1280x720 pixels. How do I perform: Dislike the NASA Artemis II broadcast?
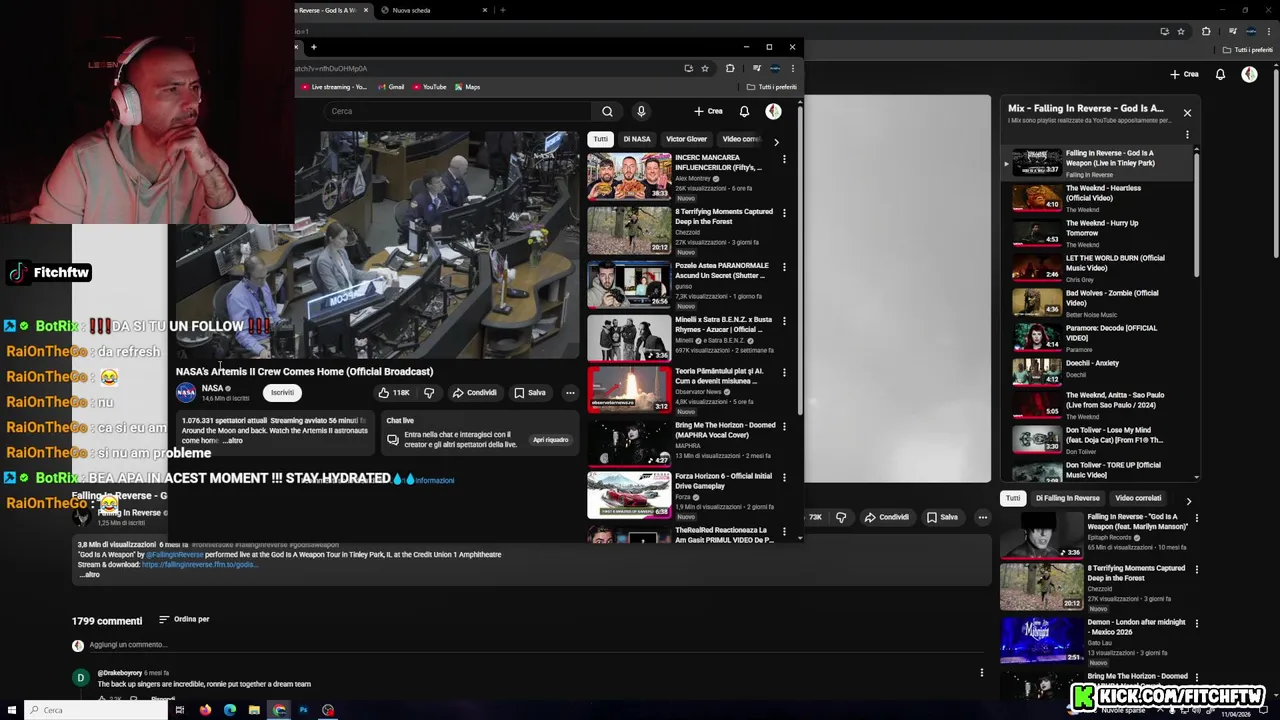coord(429,393)
